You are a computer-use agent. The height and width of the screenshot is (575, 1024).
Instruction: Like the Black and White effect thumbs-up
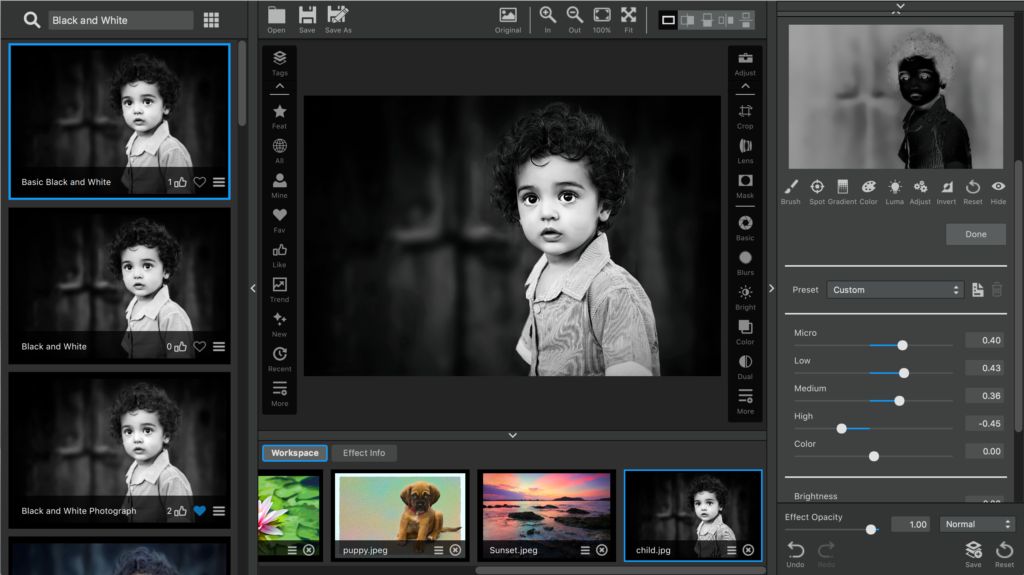point(180,347)
